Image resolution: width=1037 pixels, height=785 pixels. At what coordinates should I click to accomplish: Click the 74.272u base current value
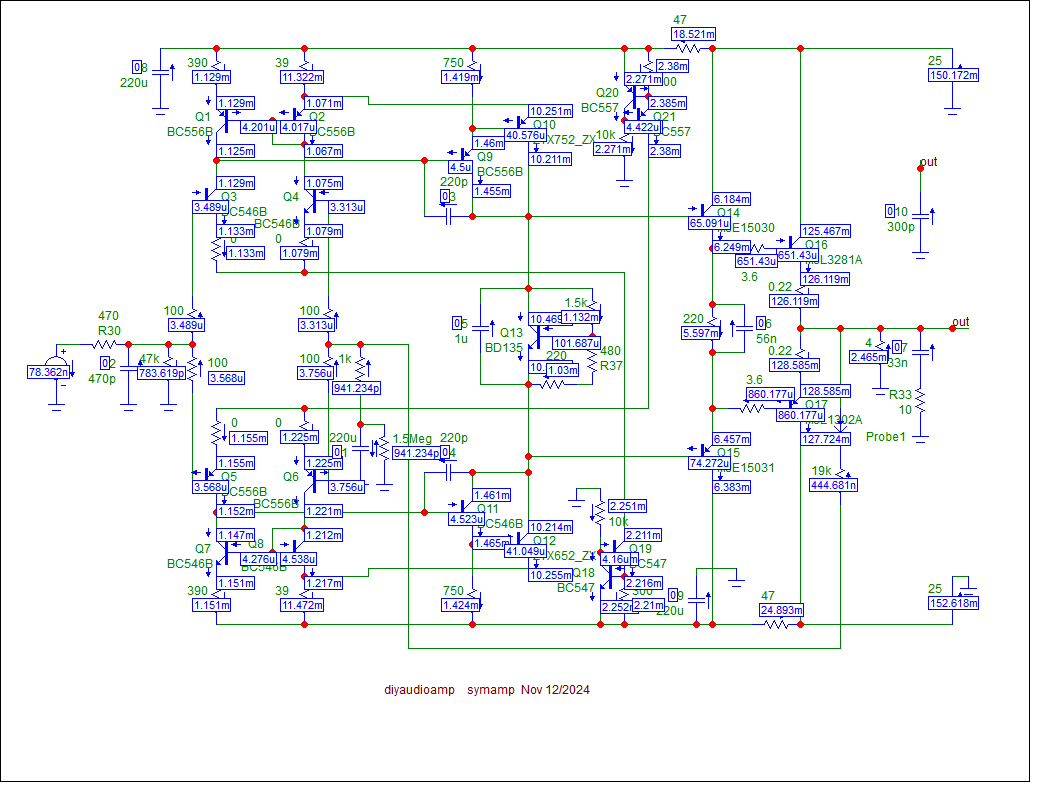click(x=709, y=464)
